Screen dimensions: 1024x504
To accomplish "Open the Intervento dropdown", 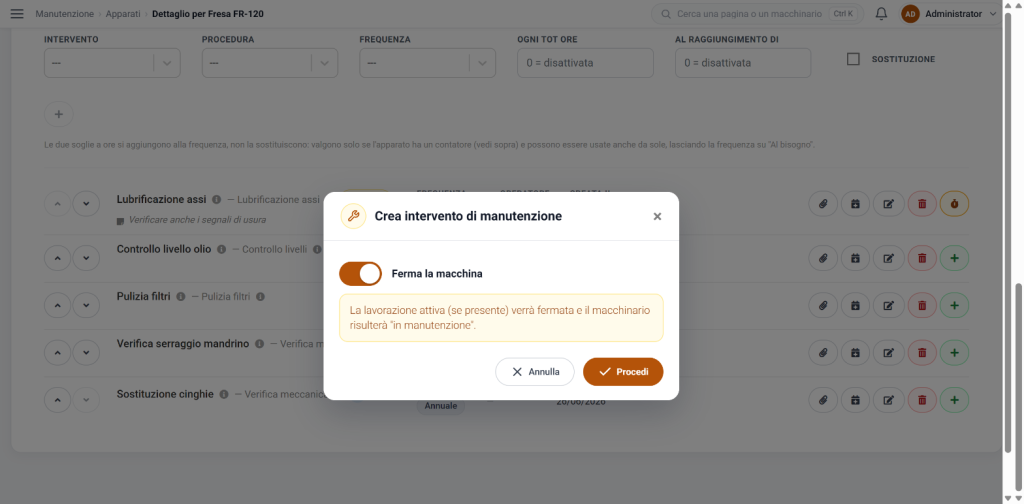I will pyautogui.click(x=112, y=63).
